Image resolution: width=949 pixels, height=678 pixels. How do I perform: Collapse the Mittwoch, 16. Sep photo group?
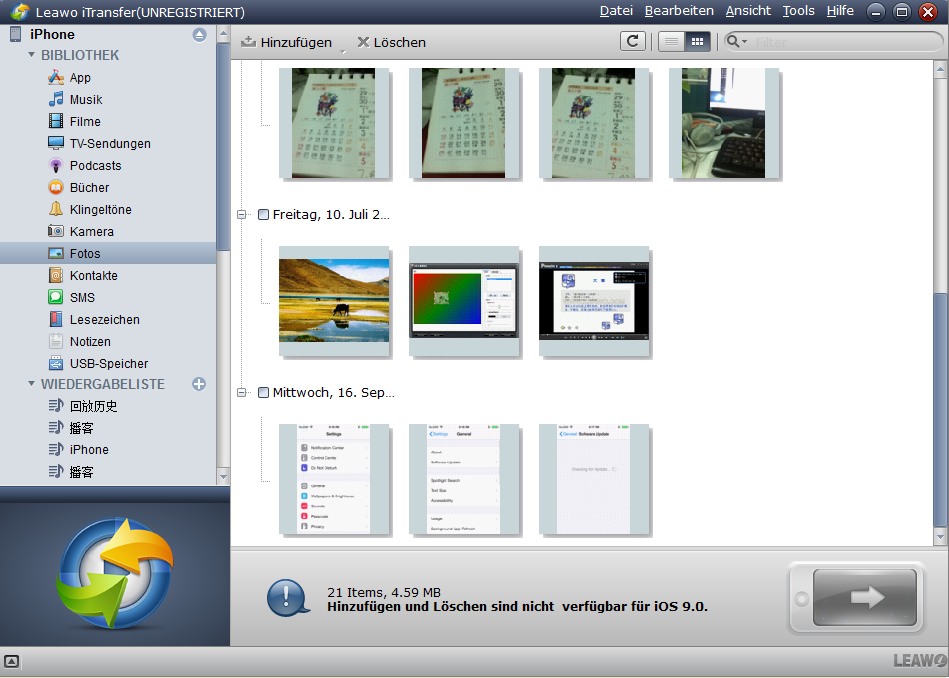coord(241,393)
